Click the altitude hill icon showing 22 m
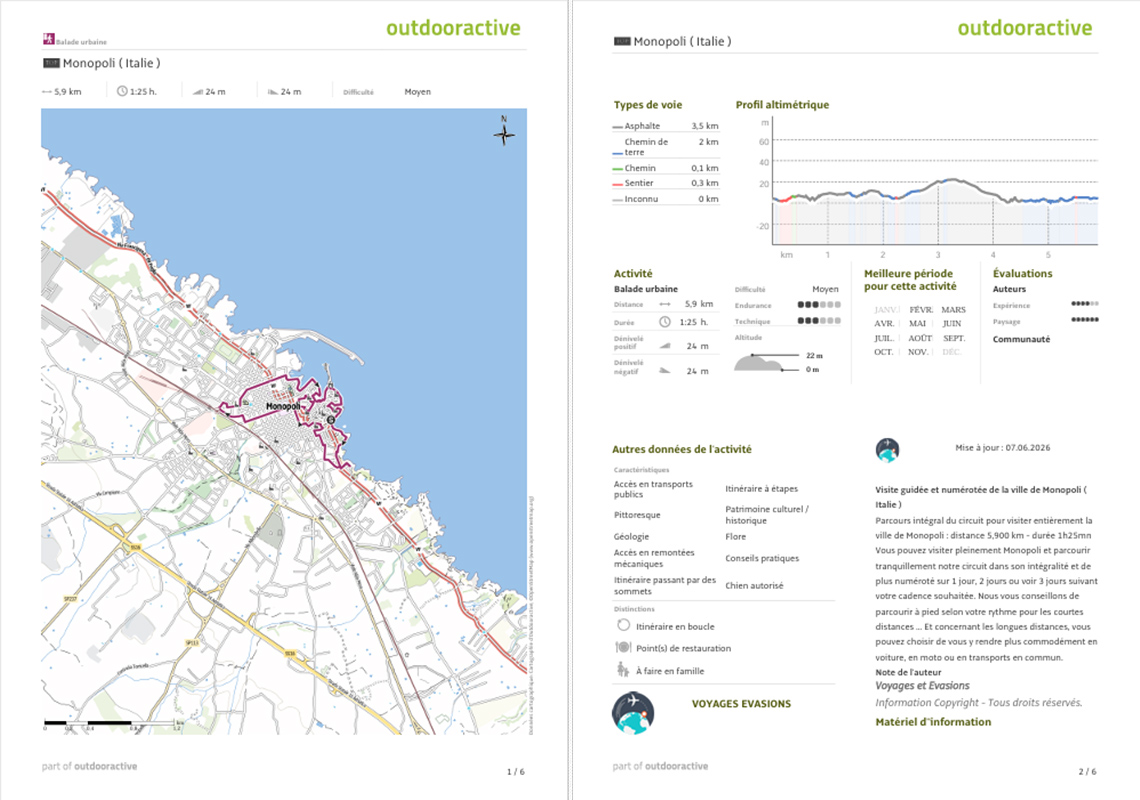 pos(758,362)
